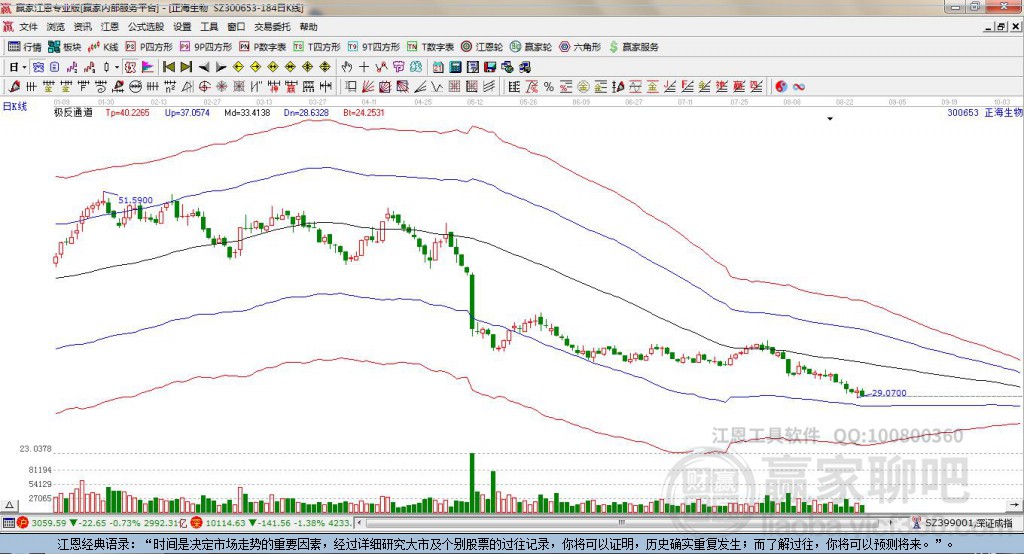Click the status bar keyboard grid icon
The image size is (1024, 554).
pos(8,523)
